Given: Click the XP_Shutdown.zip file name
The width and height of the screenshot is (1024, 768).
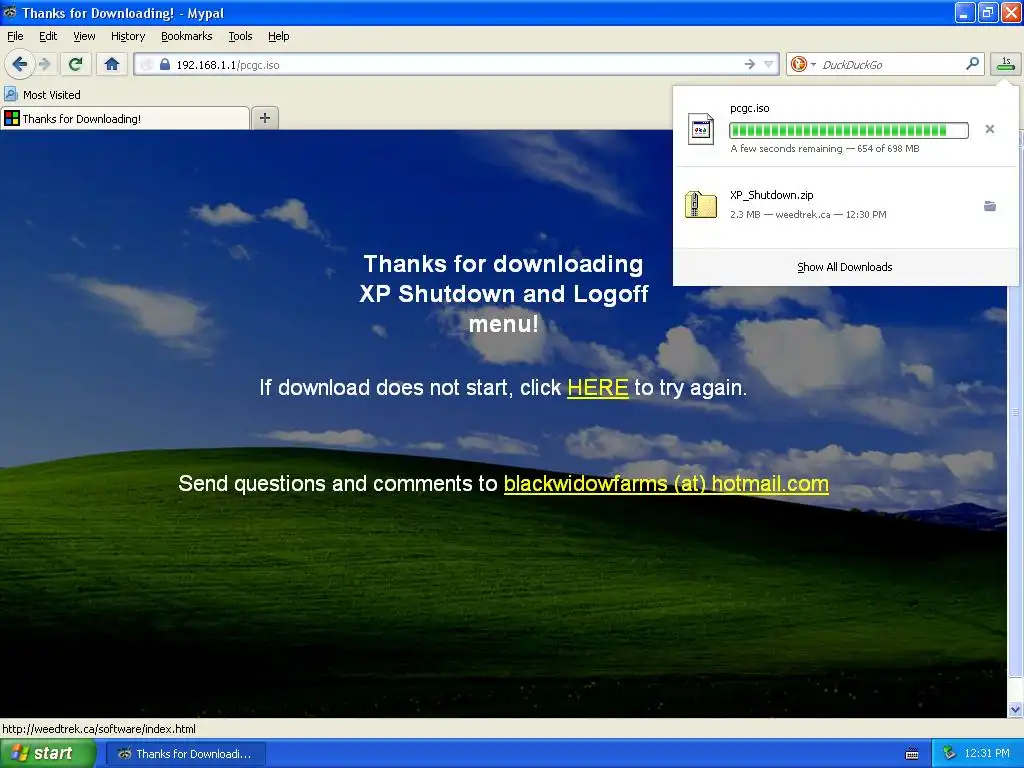Looking at the screenshot, I should pos(771,195).
